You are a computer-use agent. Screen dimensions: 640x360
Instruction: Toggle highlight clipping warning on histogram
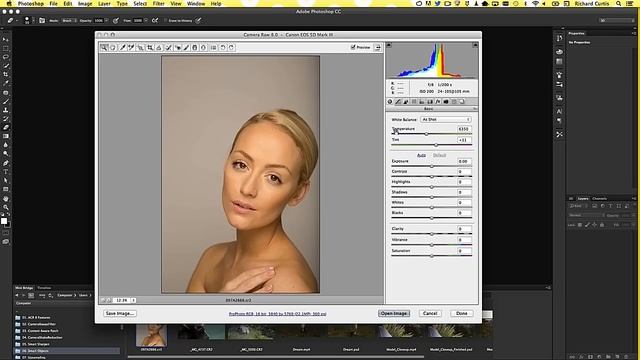pyautogui.click(x=475, y=45)
